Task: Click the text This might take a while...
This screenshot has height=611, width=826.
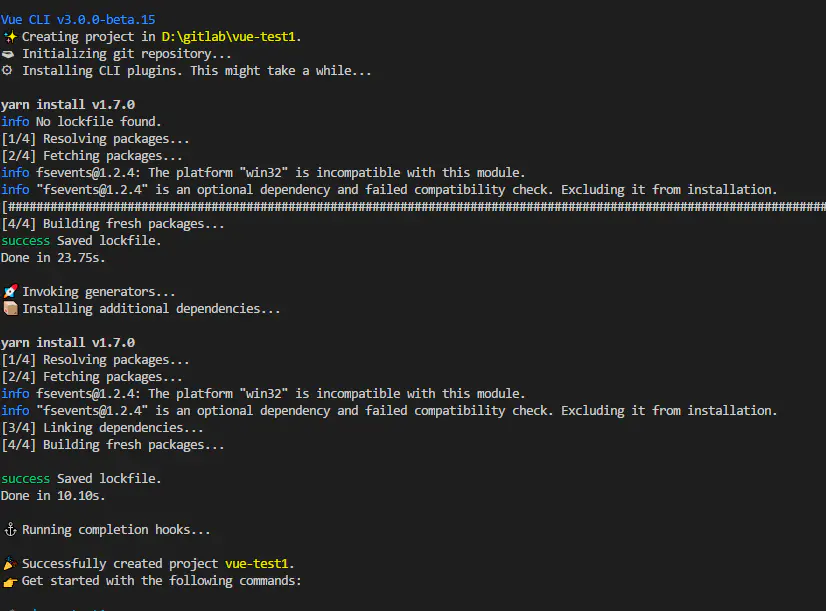Action: (281, 71)
